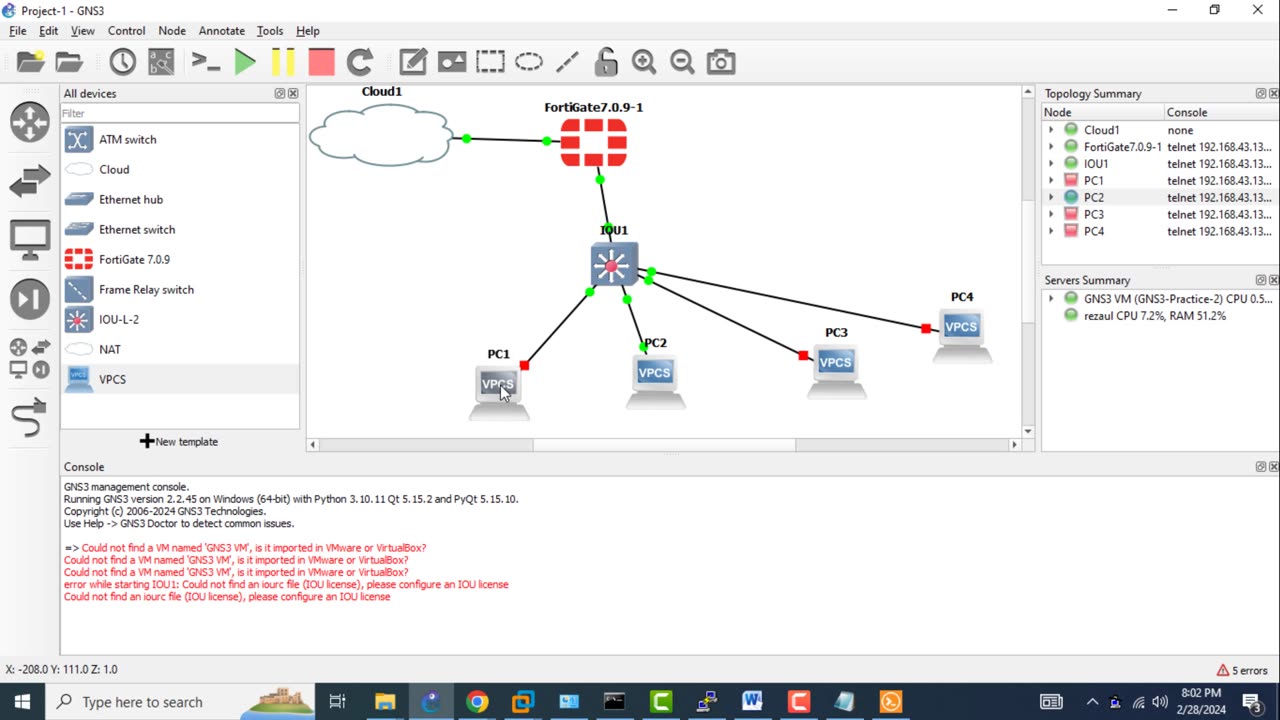
Task: Stop all nodes with red square button
Action: (321, 62)
